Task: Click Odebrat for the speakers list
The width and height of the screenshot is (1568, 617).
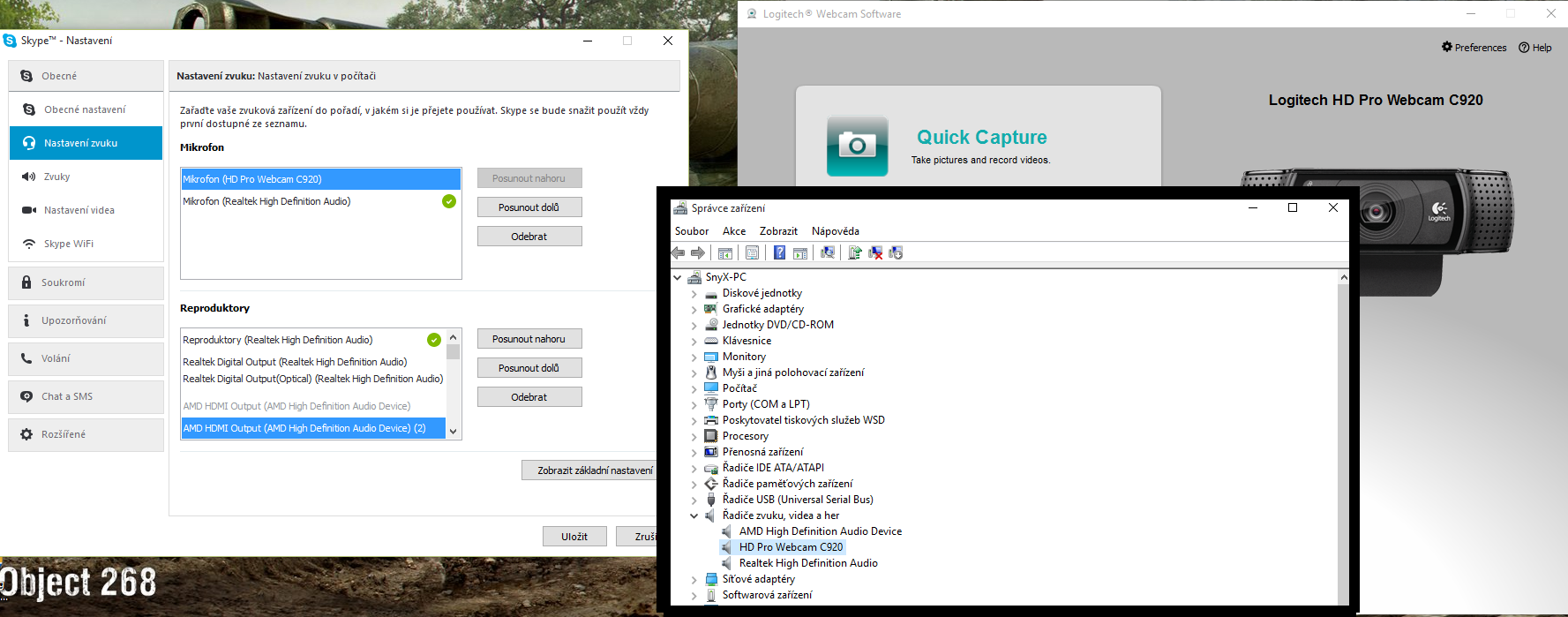Action: point(529,397)
